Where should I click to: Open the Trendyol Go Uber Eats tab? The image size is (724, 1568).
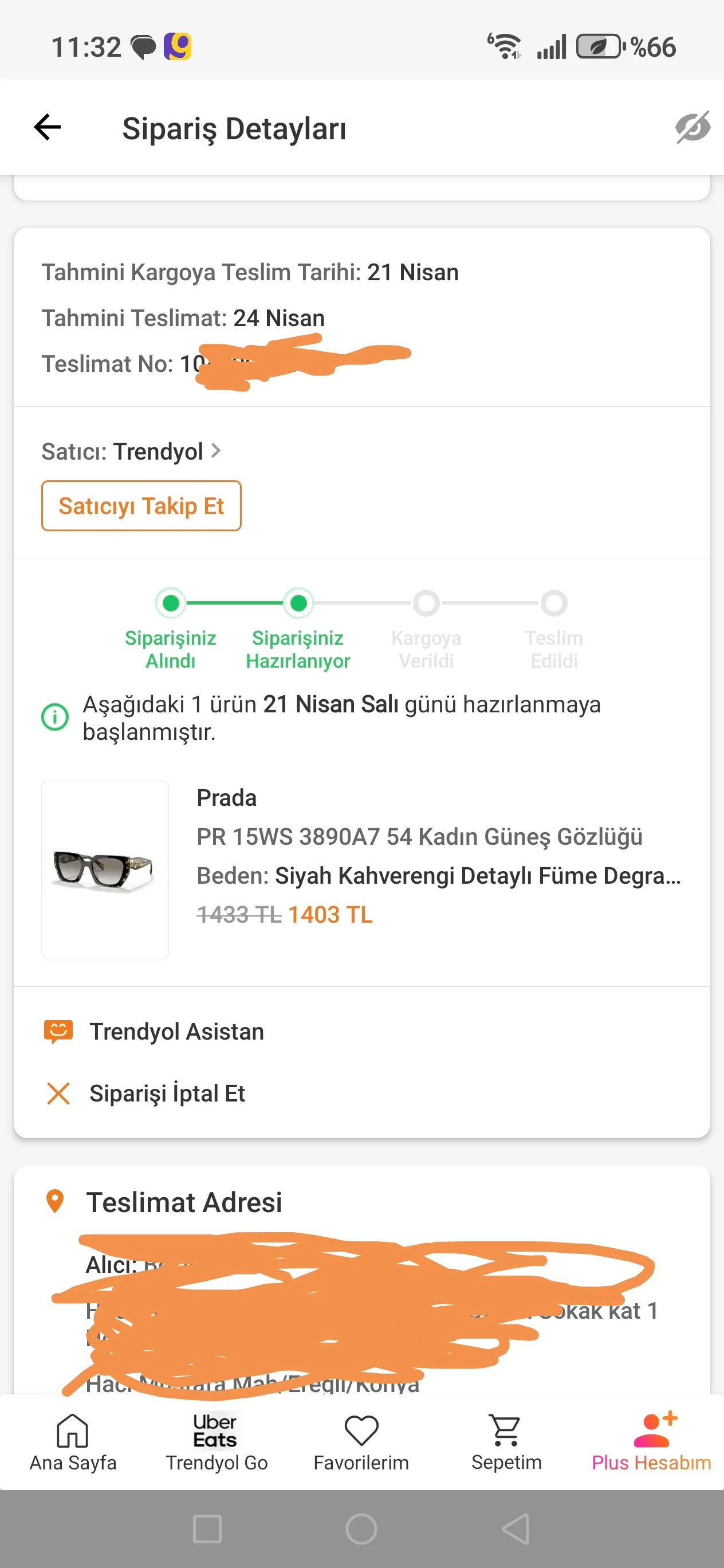[x=217, y=1441]
